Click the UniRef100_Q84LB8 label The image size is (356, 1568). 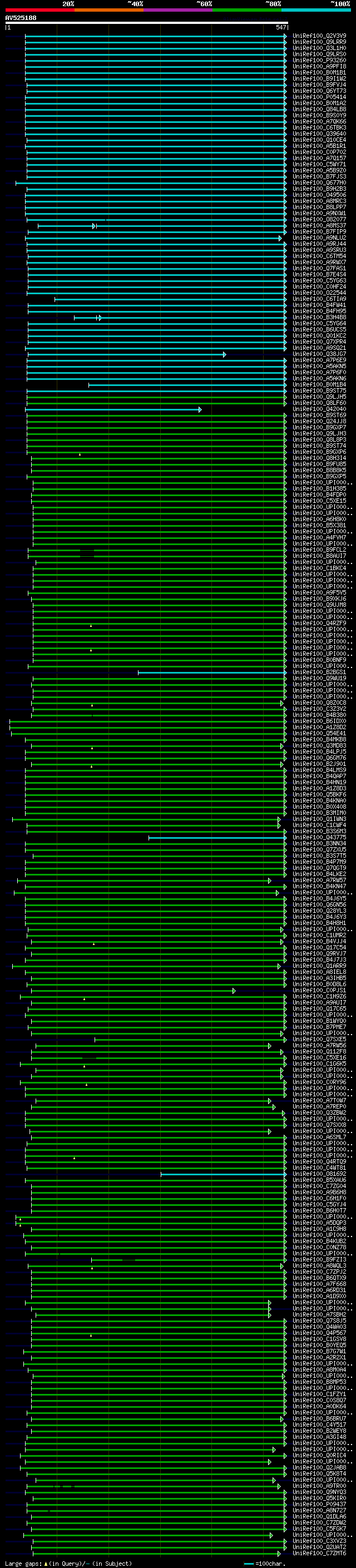[x=319, y=110]
